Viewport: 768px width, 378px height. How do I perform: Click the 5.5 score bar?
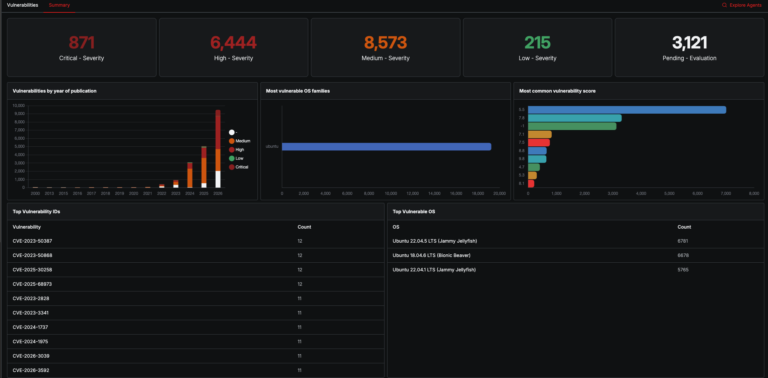627,110
